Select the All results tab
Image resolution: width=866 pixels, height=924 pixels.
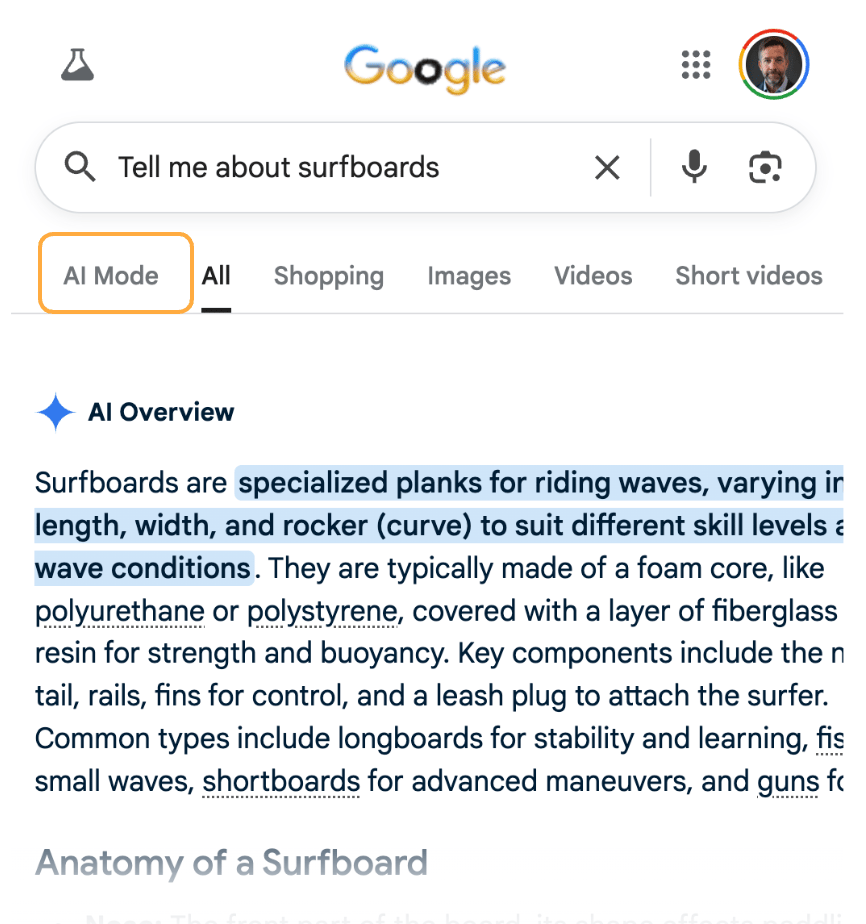(x=216, y=276)
